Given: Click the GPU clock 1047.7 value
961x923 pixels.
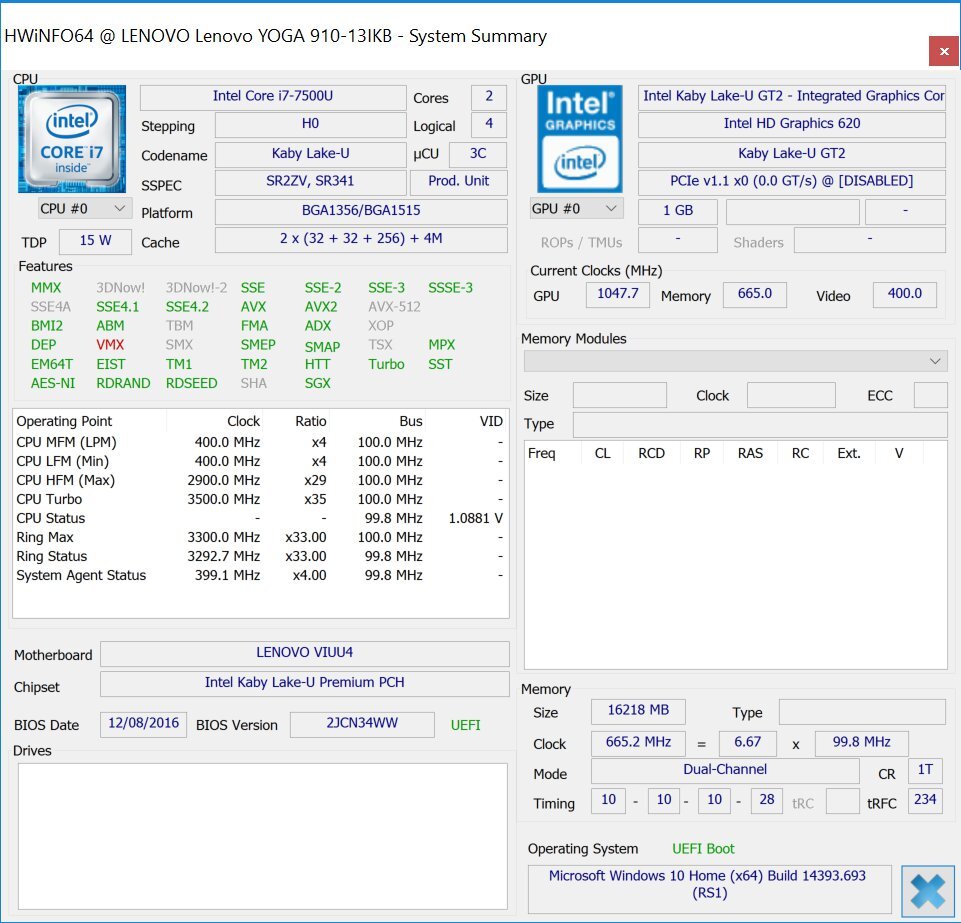Looking at the screenshot, I should click(617, 294).
